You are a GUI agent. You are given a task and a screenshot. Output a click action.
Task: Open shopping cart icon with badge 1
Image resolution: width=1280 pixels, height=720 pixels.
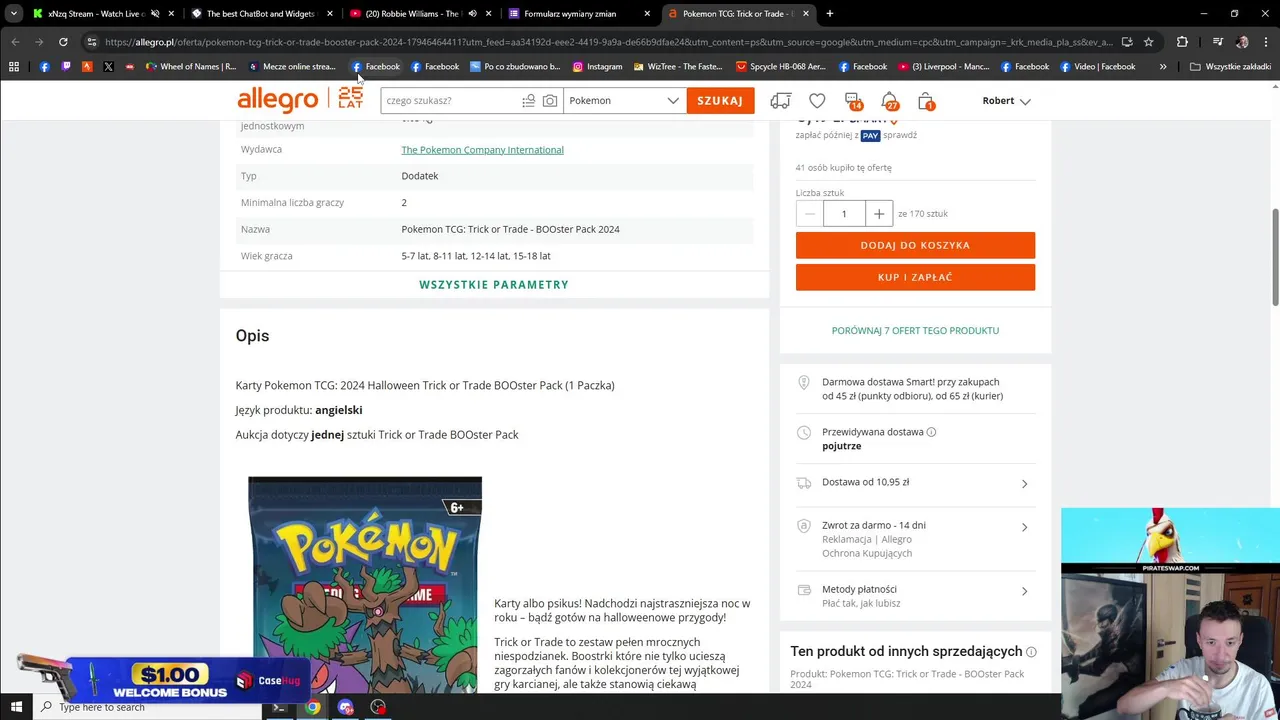click(926, 101)
